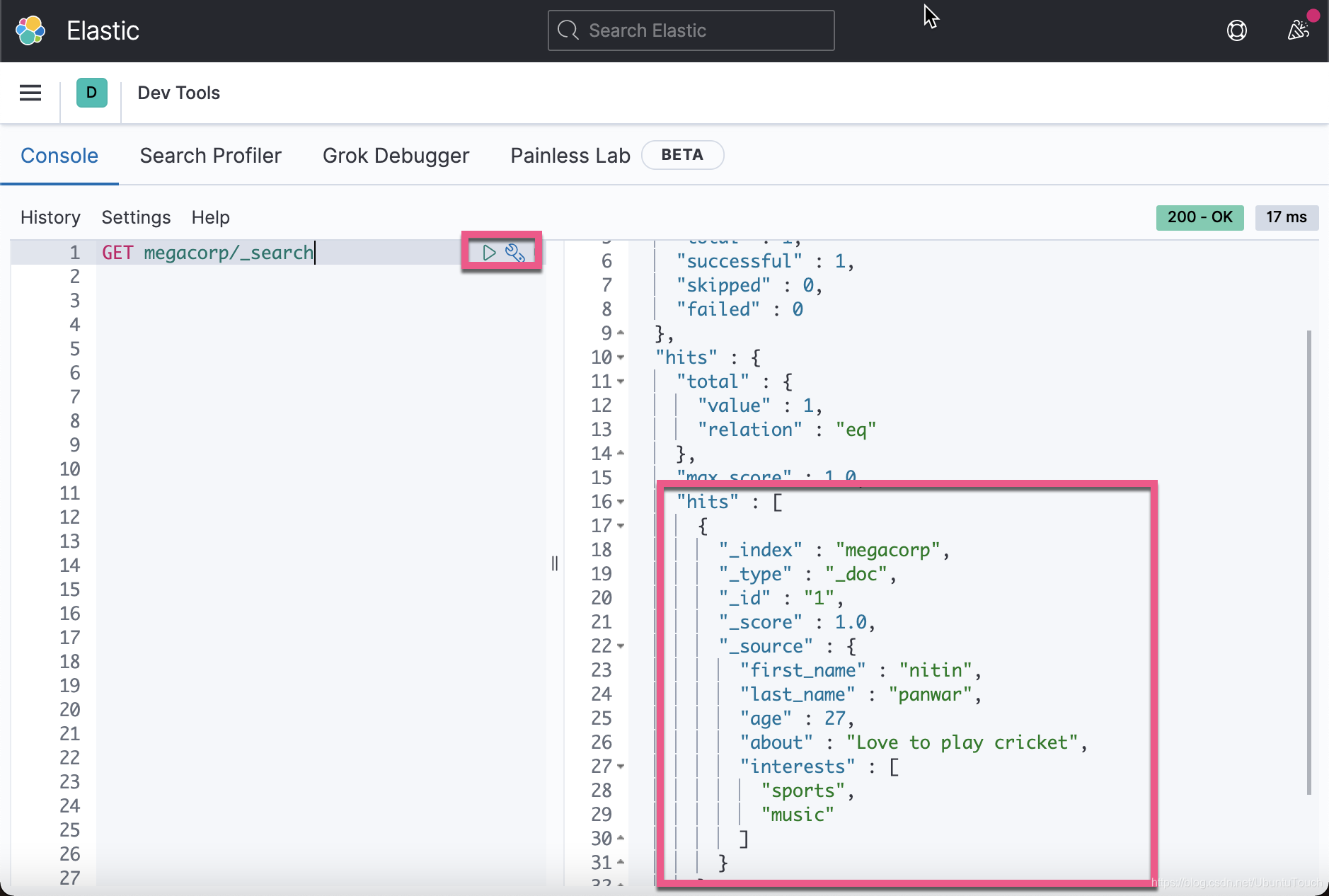1329x896 pixels.
Task: Click the "value" : 1 line
Action: (759, 406)
